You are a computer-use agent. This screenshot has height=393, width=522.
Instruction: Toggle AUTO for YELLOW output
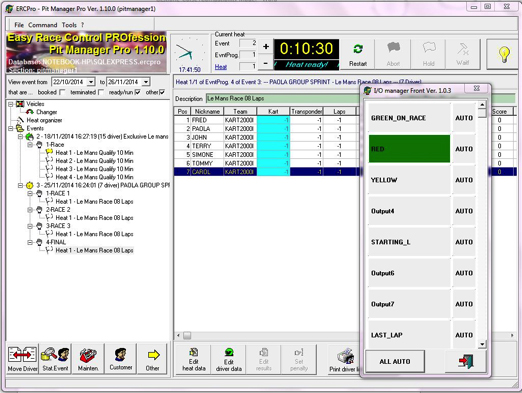click(464, 180)
